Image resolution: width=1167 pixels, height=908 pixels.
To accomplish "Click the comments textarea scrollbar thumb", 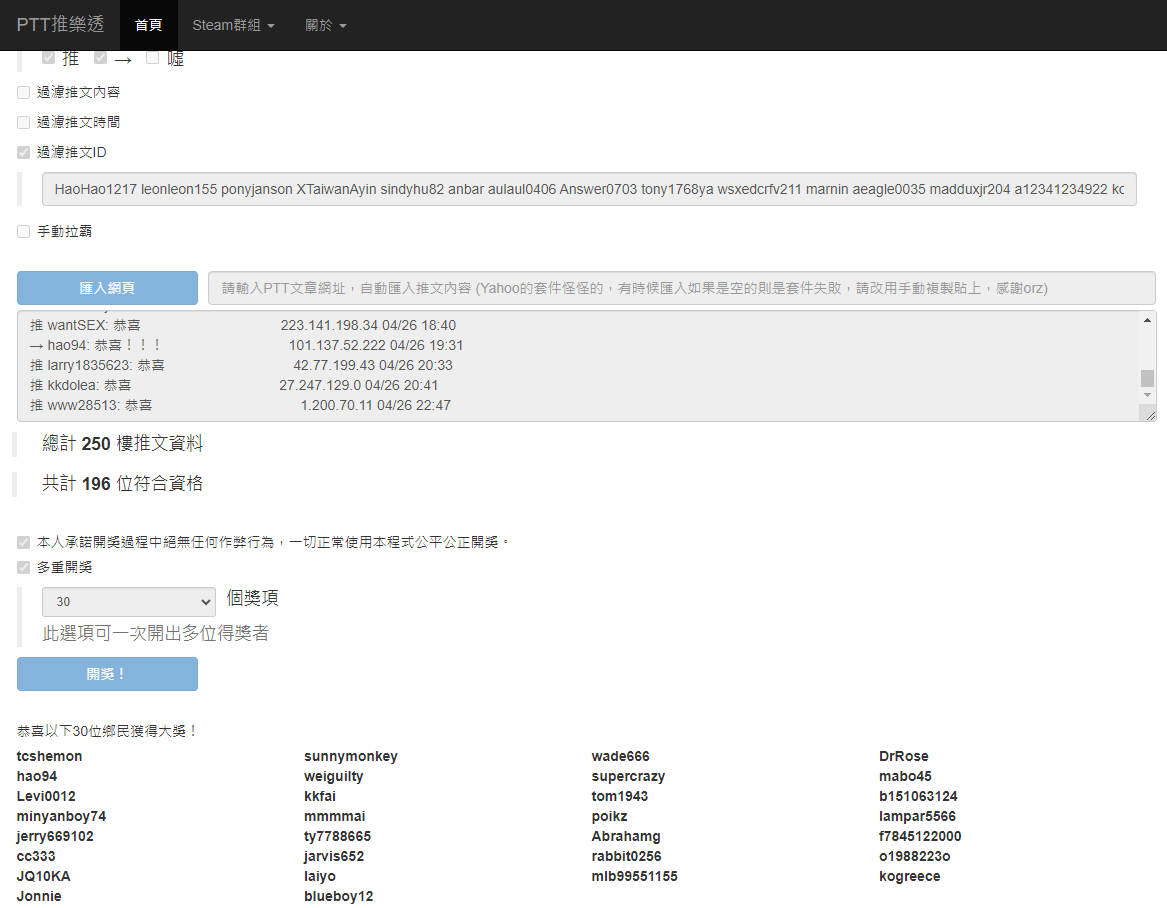I will click(x=1147, y=378).
